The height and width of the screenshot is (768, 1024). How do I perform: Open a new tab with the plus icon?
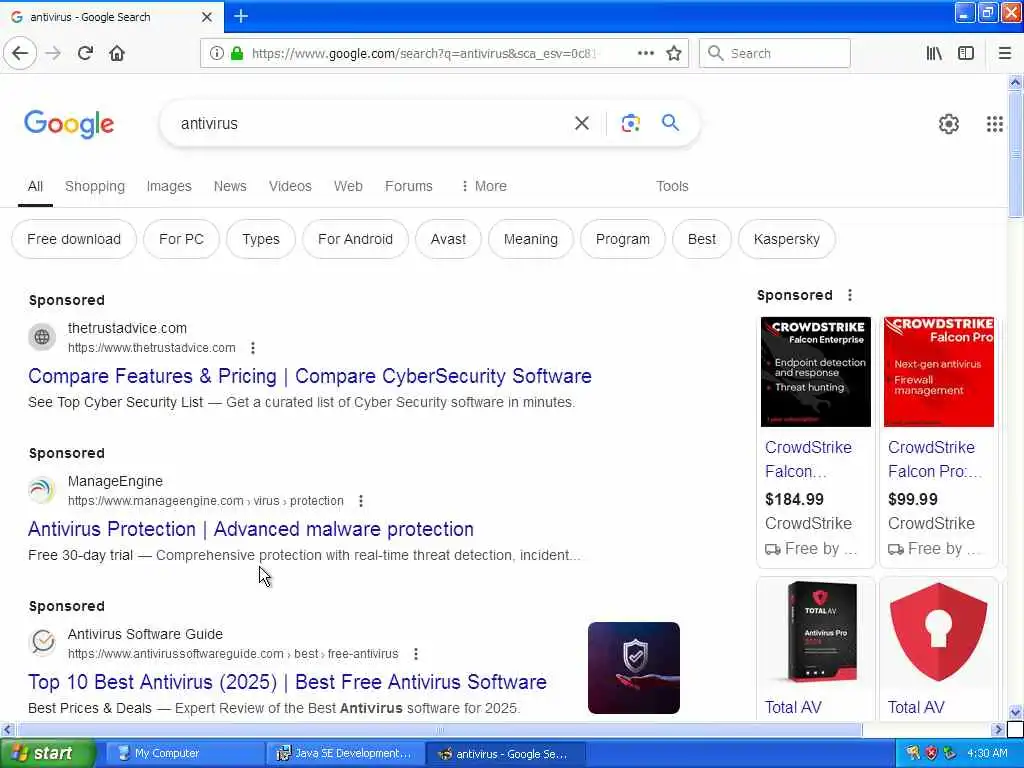pyautogui.click(x=241, y=16)
